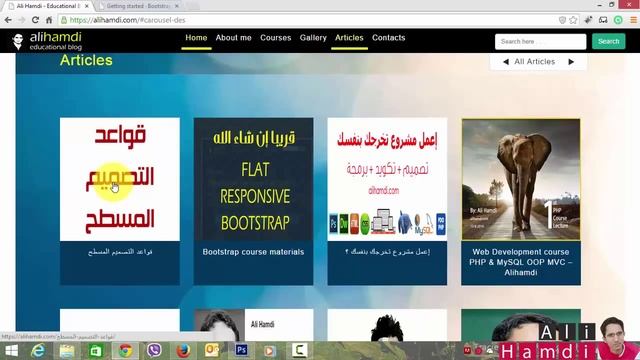Screen dimensions: 640x360
Task: Open Outlook from the taskbar
Action: pos(212,351)
